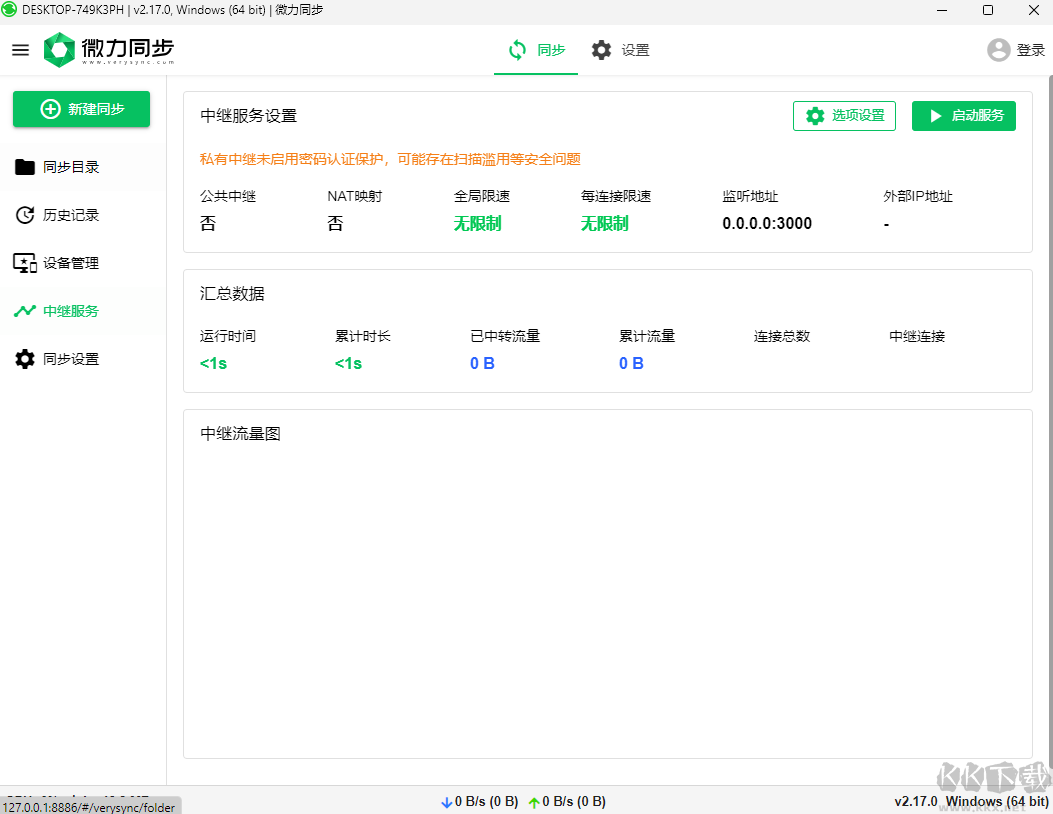Click the v2.17.0 version text
The width and height of the screenshot is (1053, 814).
[914, 801]
